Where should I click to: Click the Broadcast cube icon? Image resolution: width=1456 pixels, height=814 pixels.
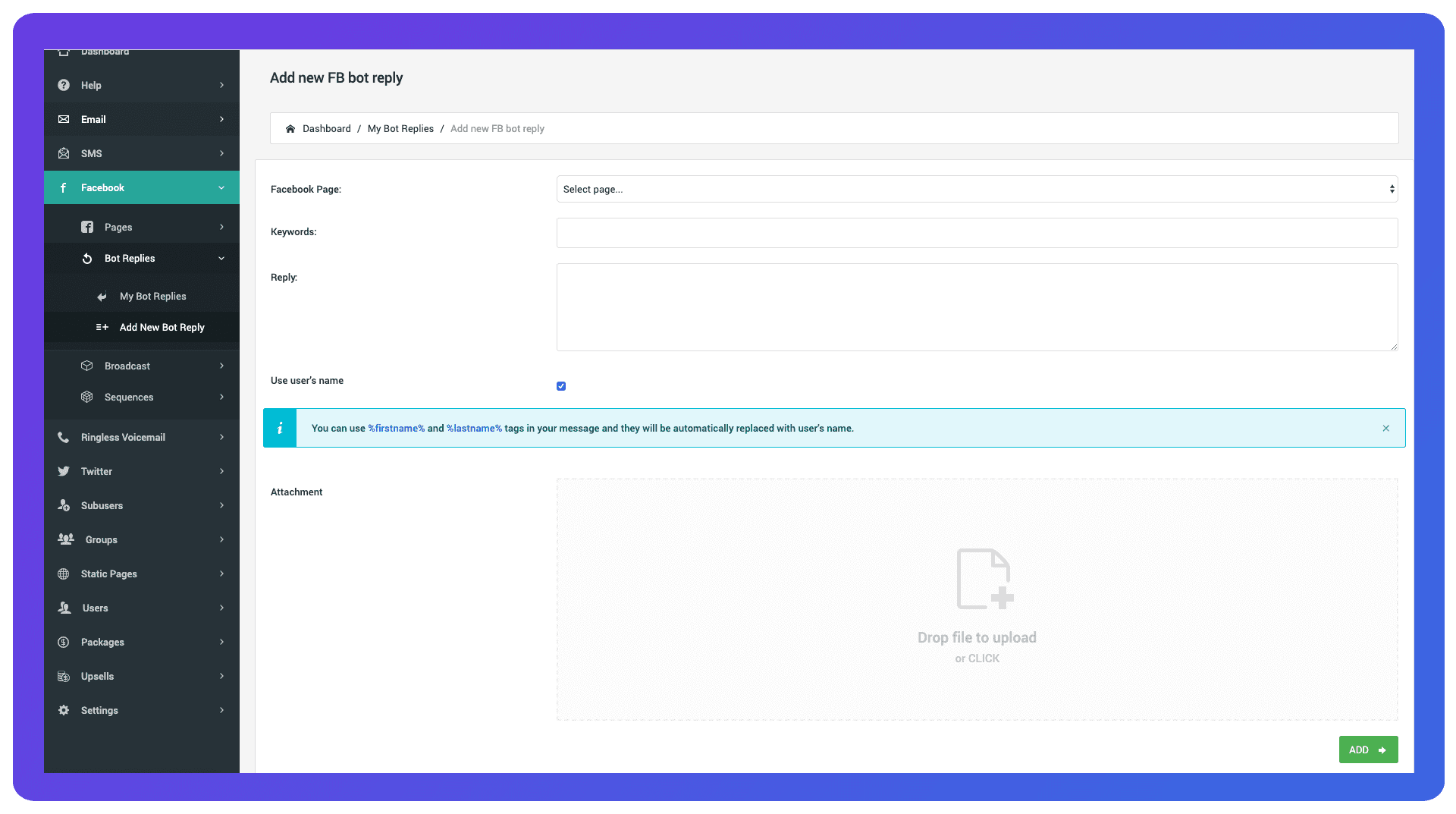point(87,366)
